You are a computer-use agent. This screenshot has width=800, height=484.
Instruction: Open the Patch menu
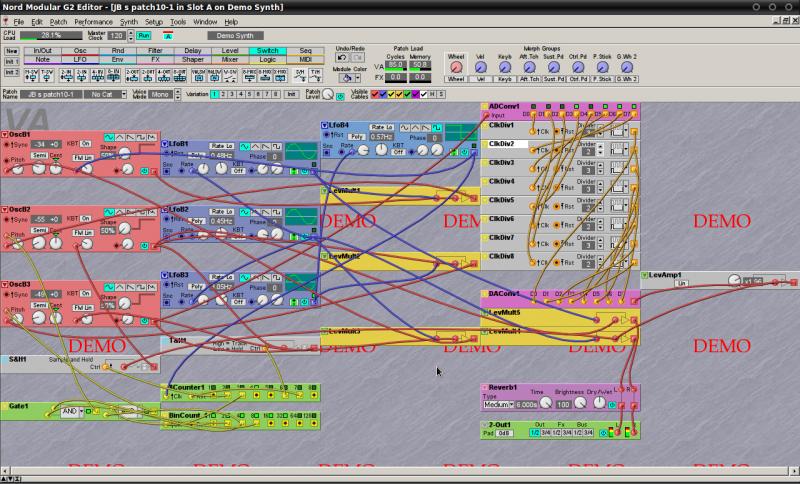[x=58, y=22]
